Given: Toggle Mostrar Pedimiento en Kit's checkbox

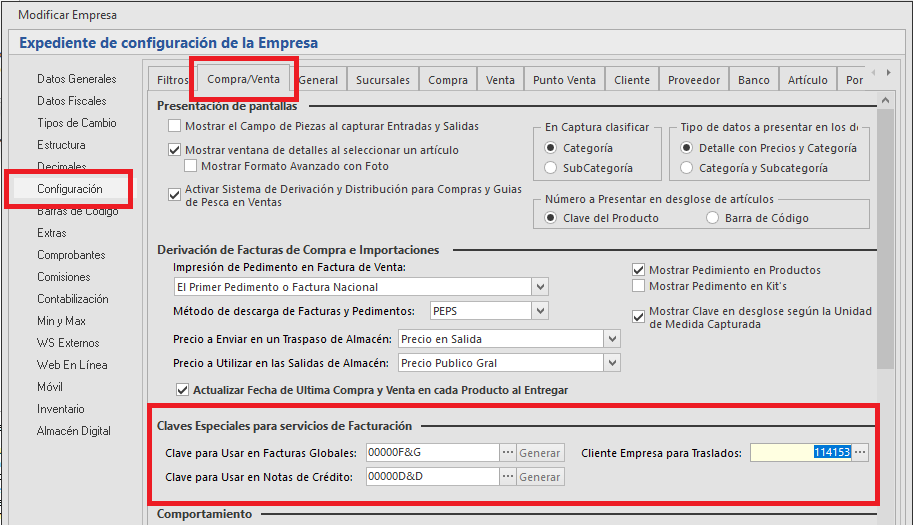Looking at the screenshot, I should point(639,286).
